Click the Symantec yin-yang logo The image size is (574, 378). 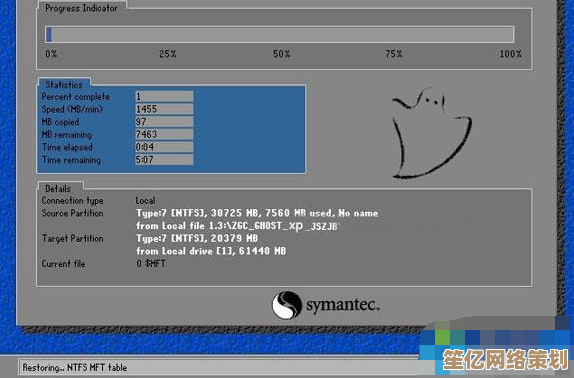(287, 305)
